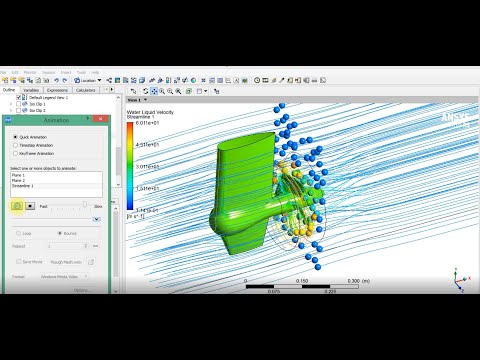Click the select arrow tool in viewer toolbar
The height and width of the screenshot is (360, 480).
click(133, 91)
